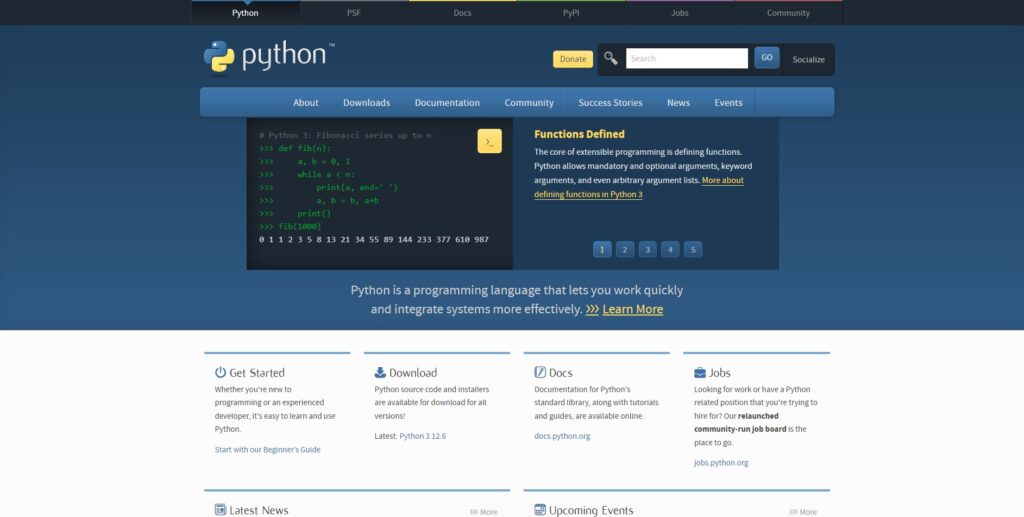Show slide 1 of the code carousel
The width and height of the screenshot is (1024, 517).
tap(602, 249)
